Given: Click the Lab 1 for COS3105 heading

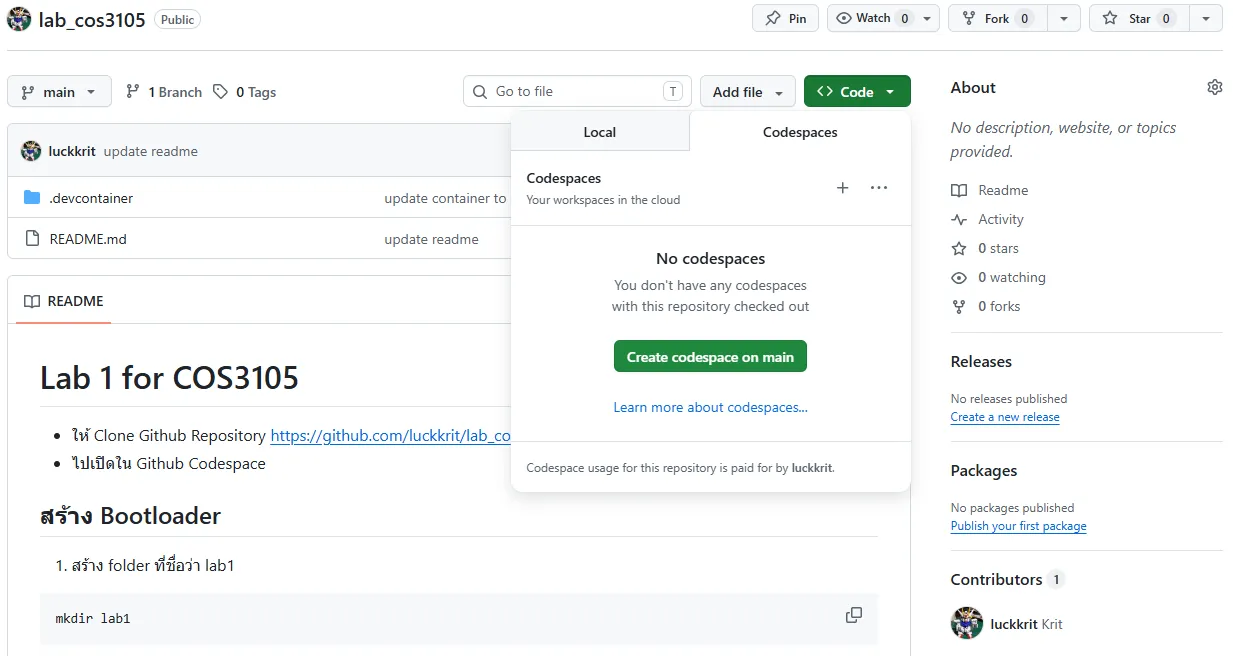Looking at the screenshot, I should [x=169, y=377].
